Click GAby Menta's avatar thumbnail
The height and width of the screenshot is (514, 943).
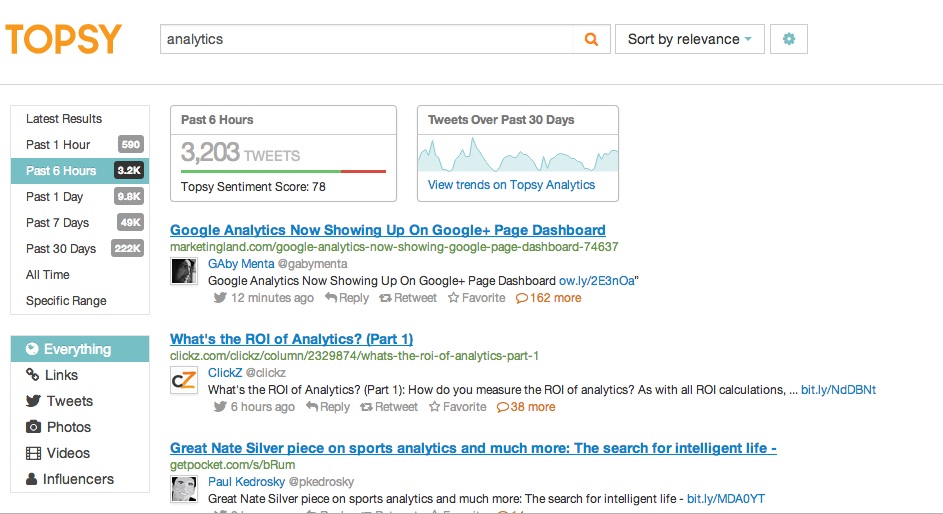[183, 271]
